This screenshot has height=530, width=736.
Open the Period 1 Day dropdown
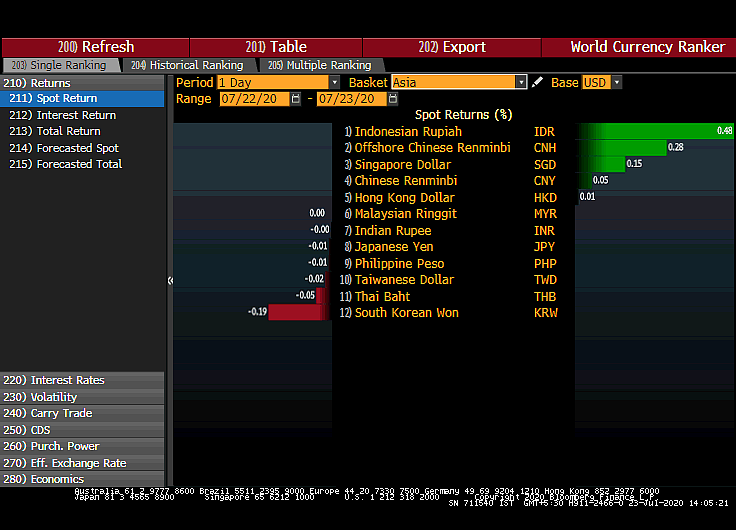(334, 83)
